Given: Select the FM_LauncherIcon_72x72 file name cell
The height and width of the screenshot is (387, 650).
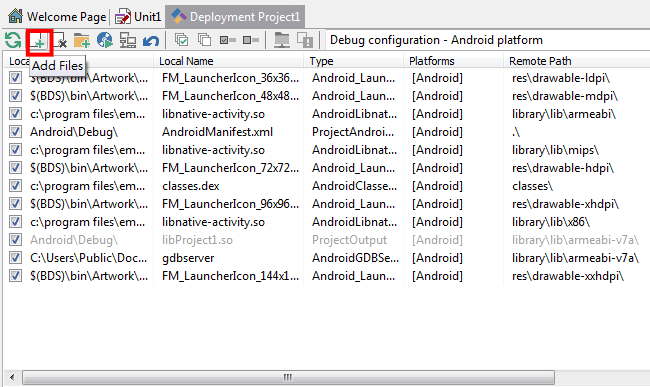Looking at the screenshot, I should tap(230, 168).
